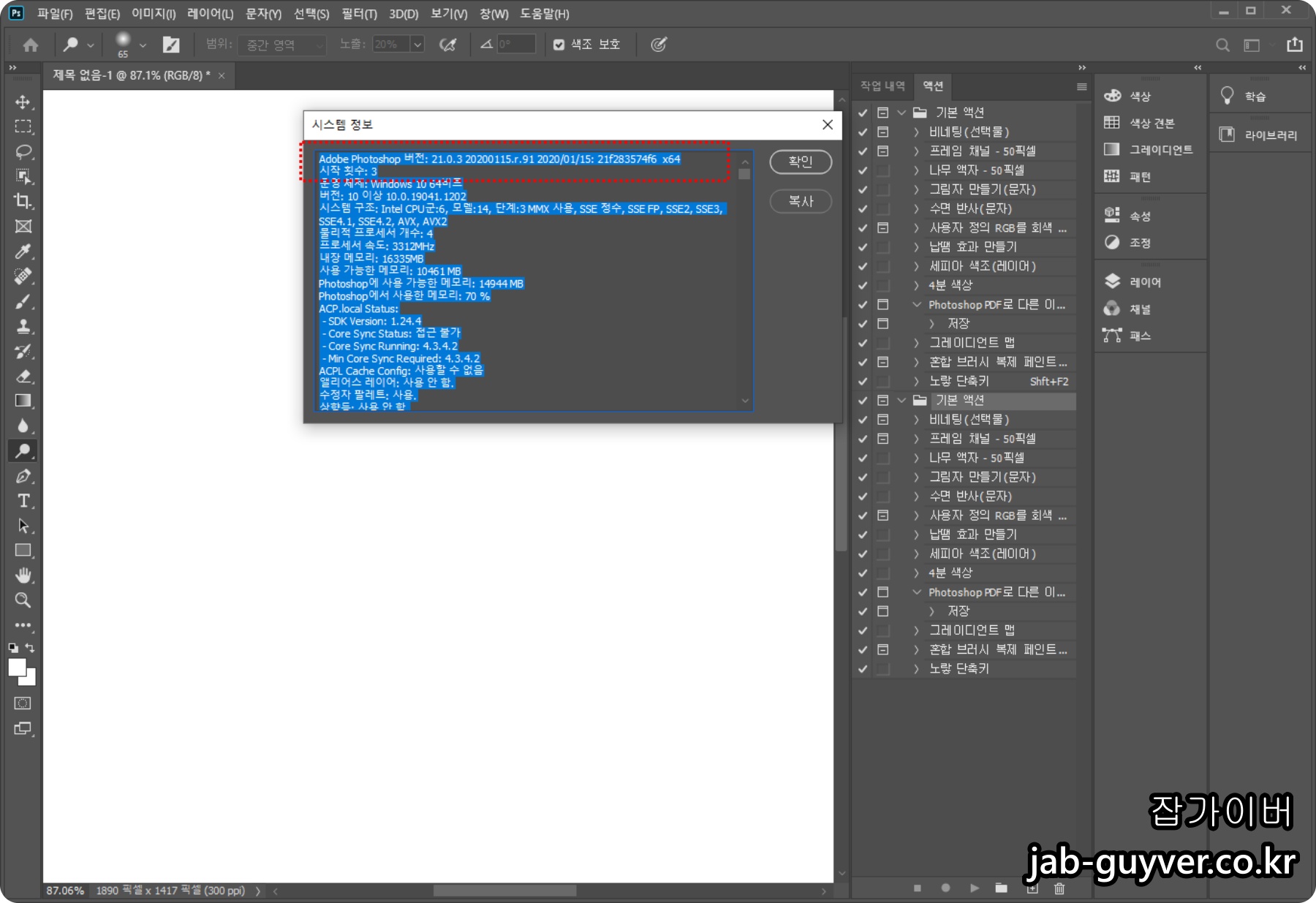The width and height of the screenshot is (1316, 903).
Task: Click the share document icon
Action: pyautogui.click(x=1295, y=45)
